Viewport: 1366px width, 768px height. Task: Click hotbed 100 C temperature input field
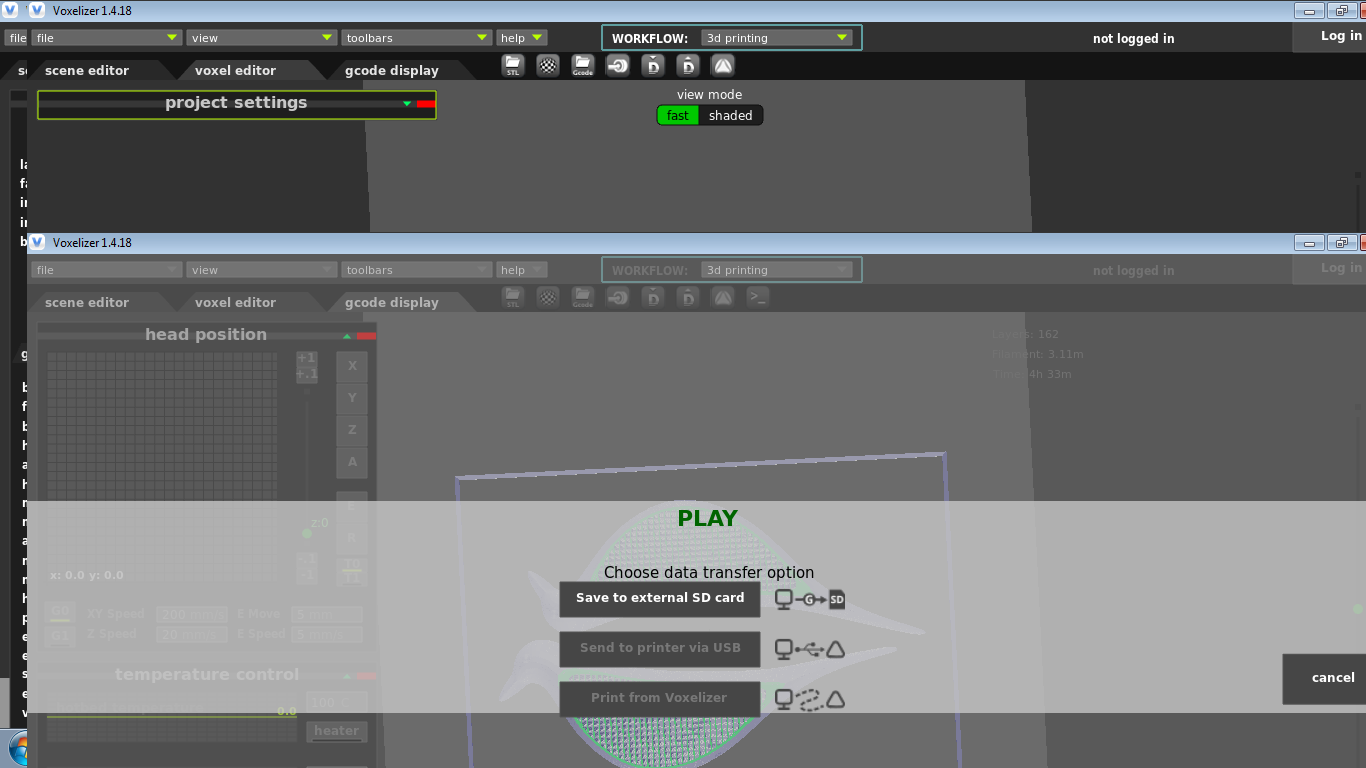click(x=337, y=703)
